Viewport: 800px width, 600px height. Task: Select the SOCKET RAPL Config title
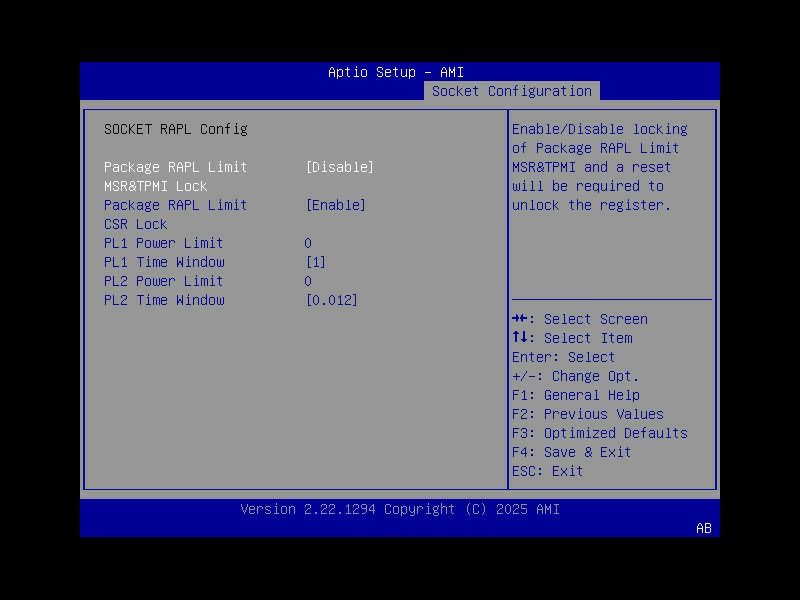[166, 129]
